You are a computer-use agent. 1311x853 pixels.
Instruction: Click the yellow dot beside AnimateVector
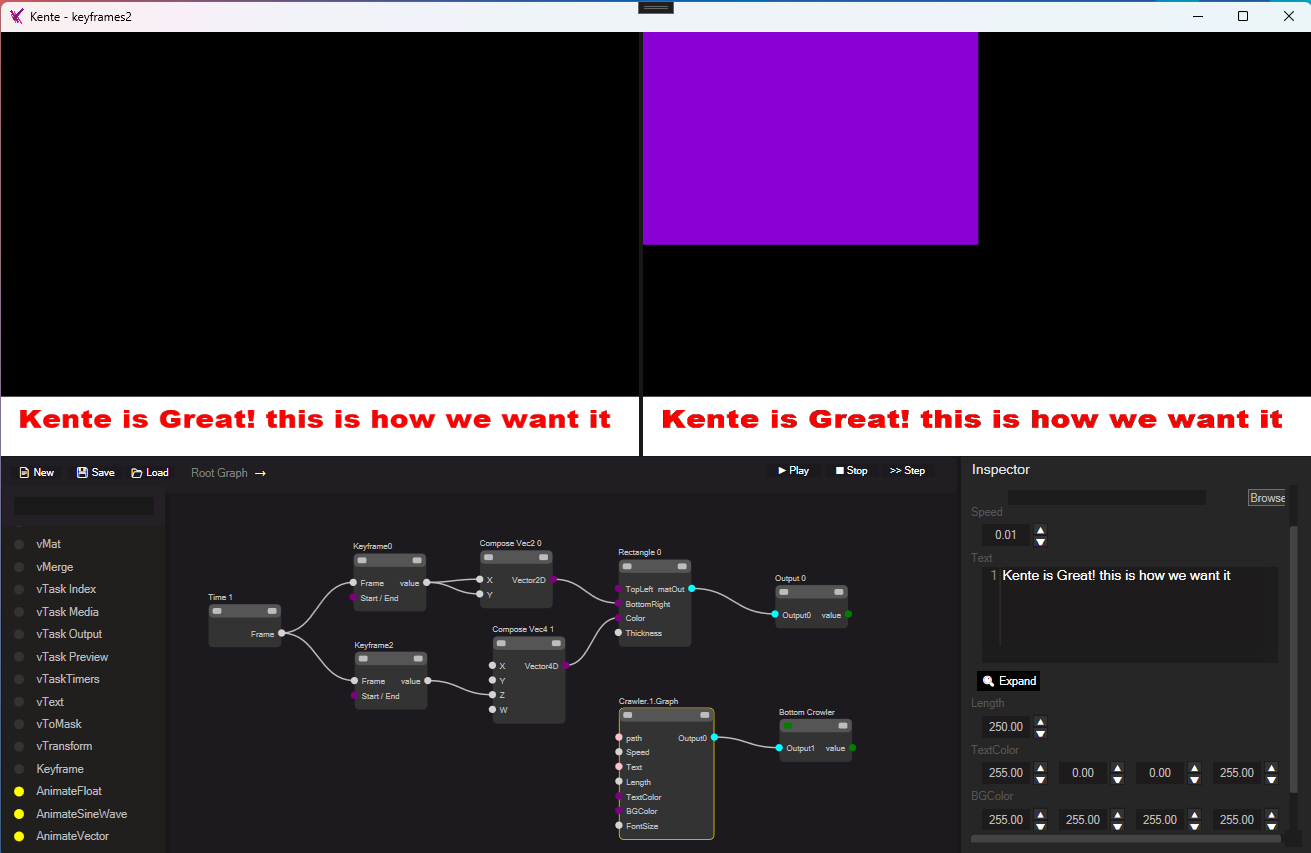tap(19, 837)
